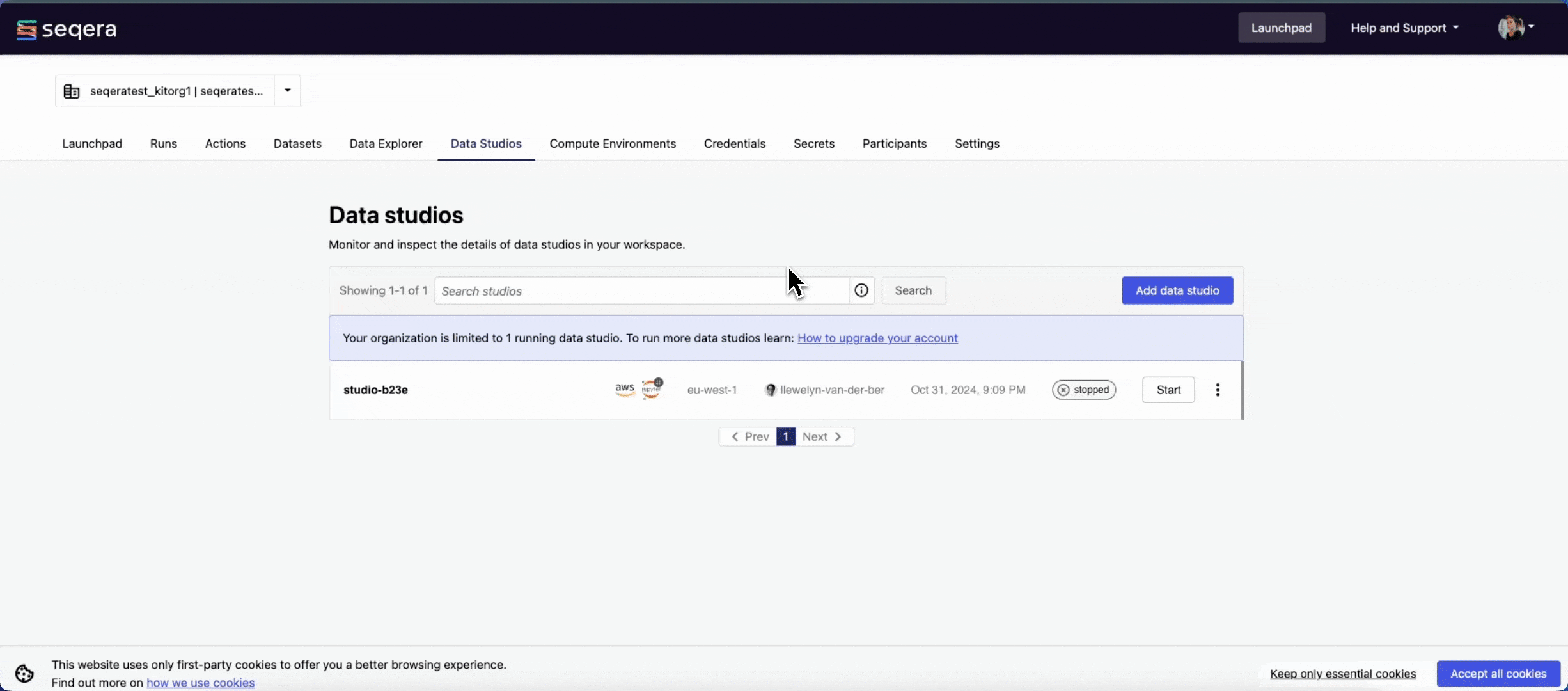Select the Secrets tab

[814, 143]
